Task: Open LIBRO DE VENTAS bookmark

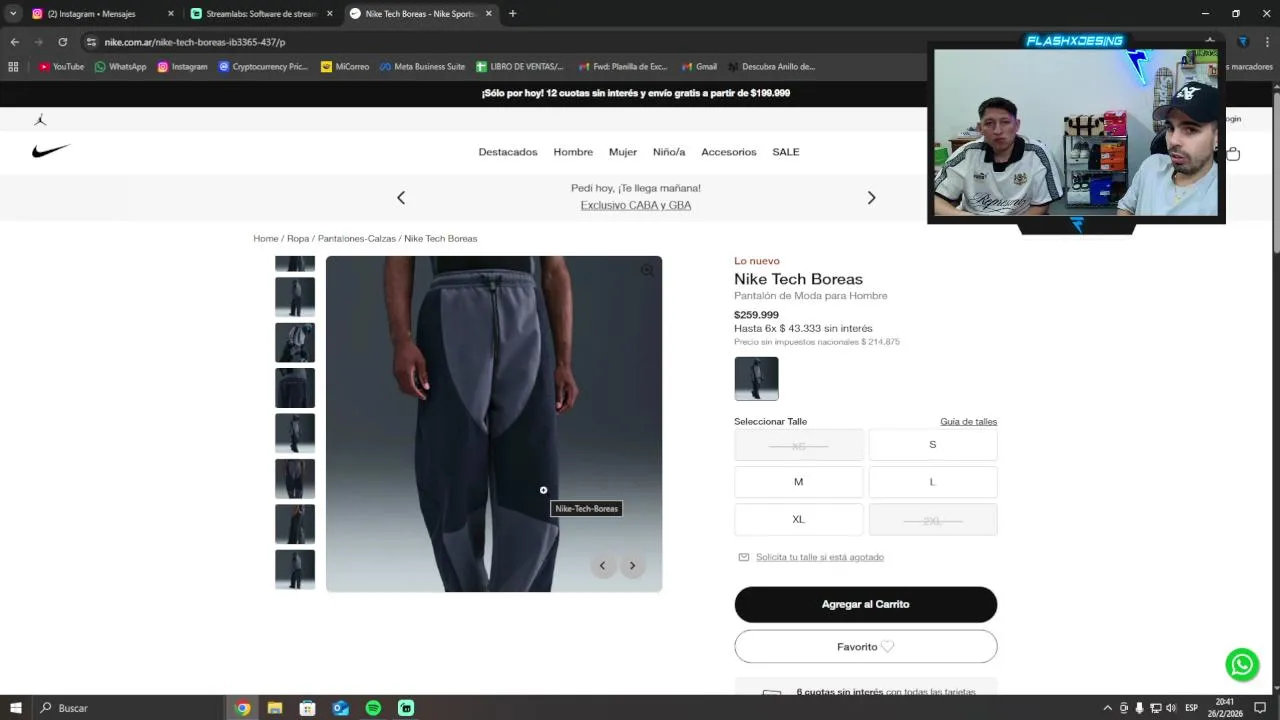Action: coord(520,67)
